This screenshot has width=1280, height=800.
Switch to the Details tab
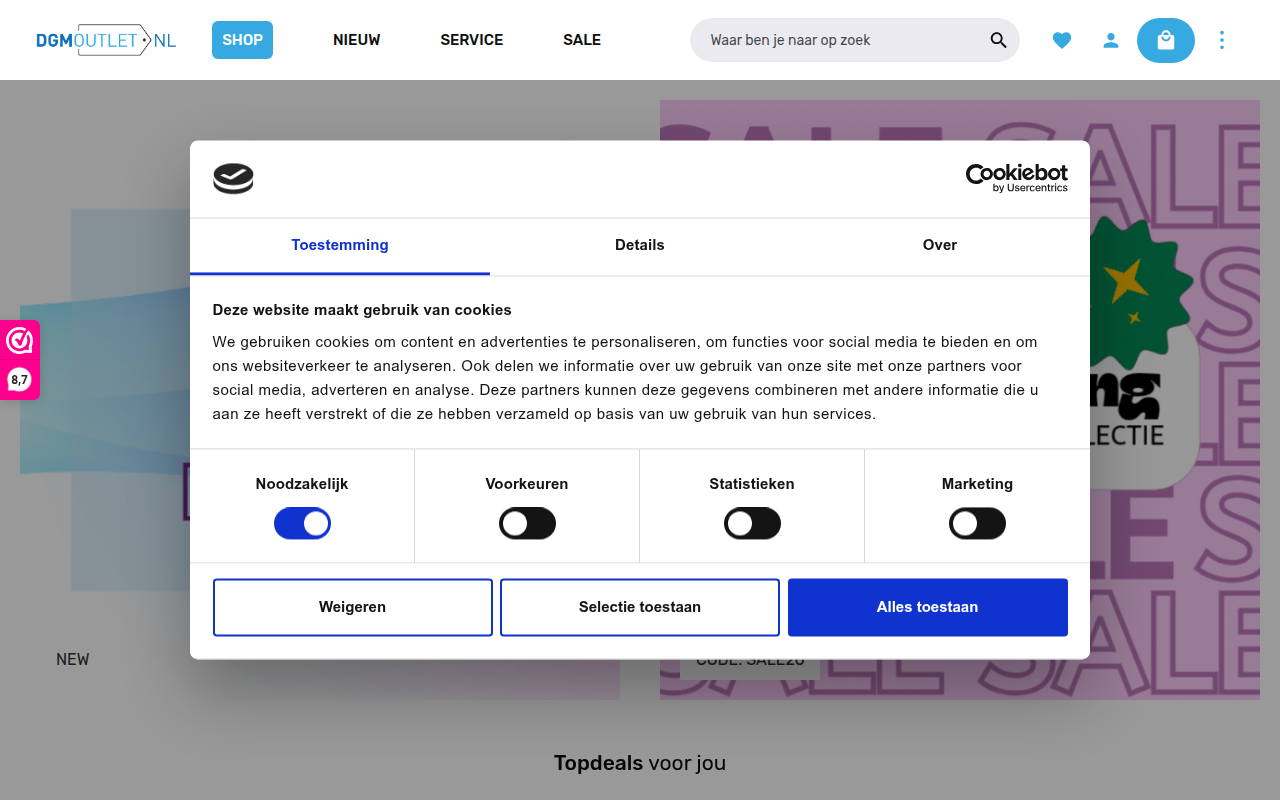coord(640,245)
